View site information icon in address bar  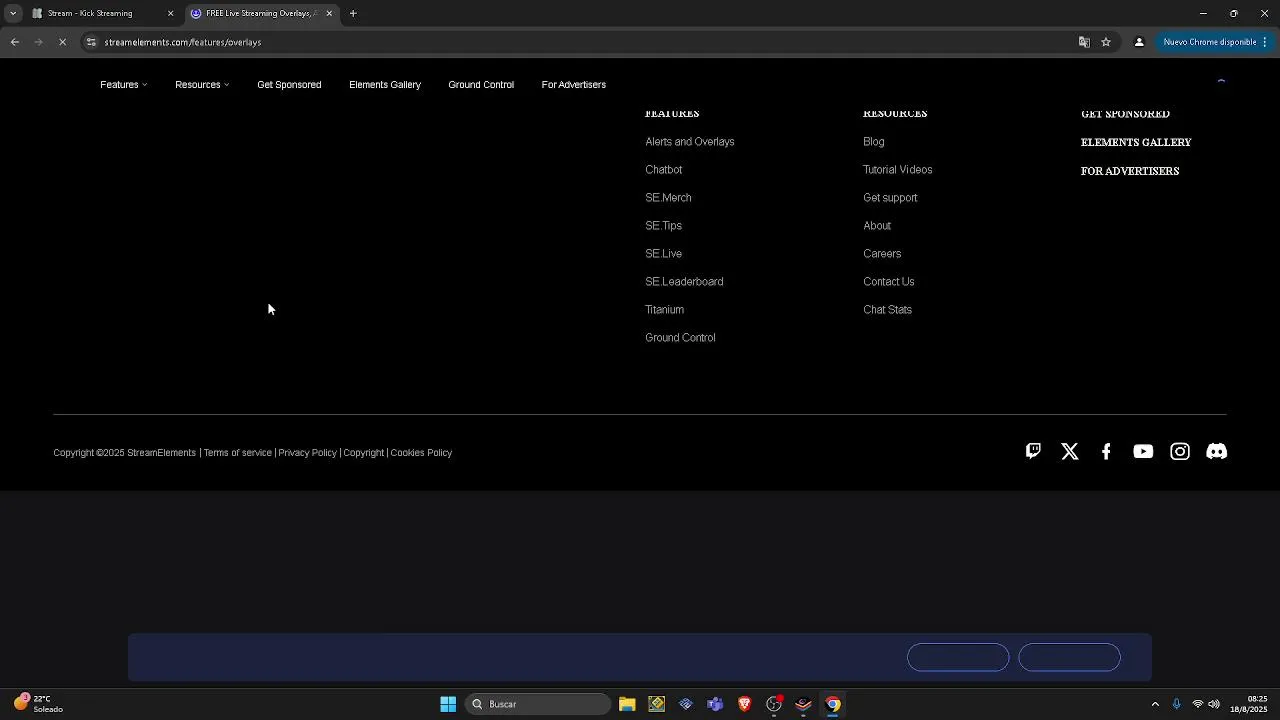(91, 42)
